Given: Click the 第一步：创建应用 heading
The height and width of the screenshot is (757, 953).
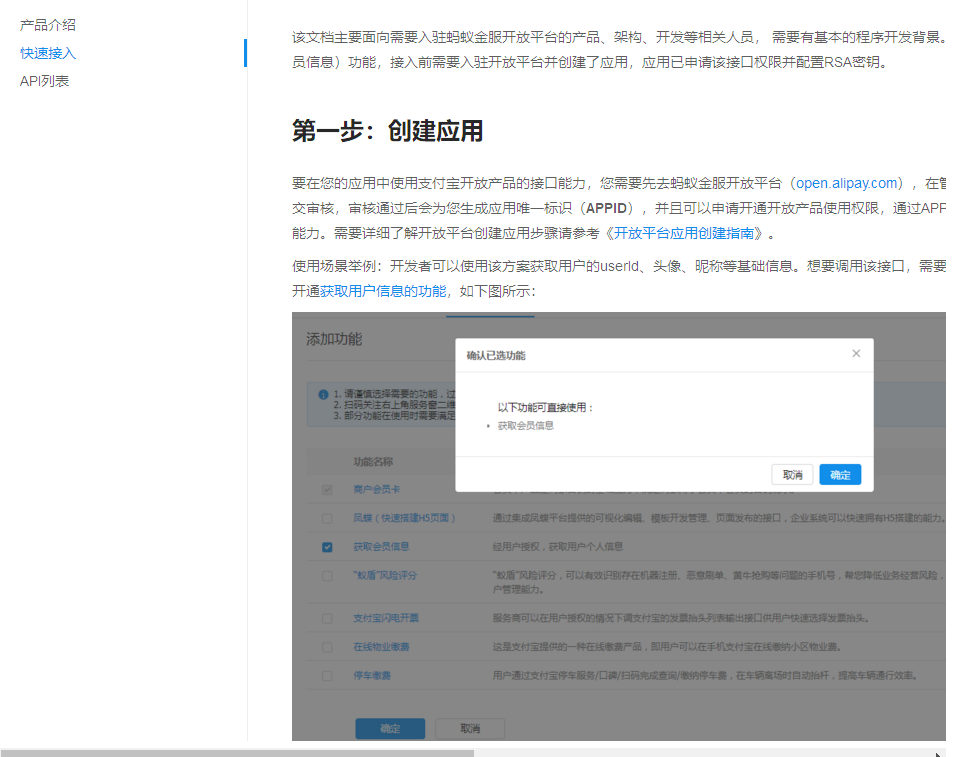Looking at the screenshot, I should tap(387, 131).
